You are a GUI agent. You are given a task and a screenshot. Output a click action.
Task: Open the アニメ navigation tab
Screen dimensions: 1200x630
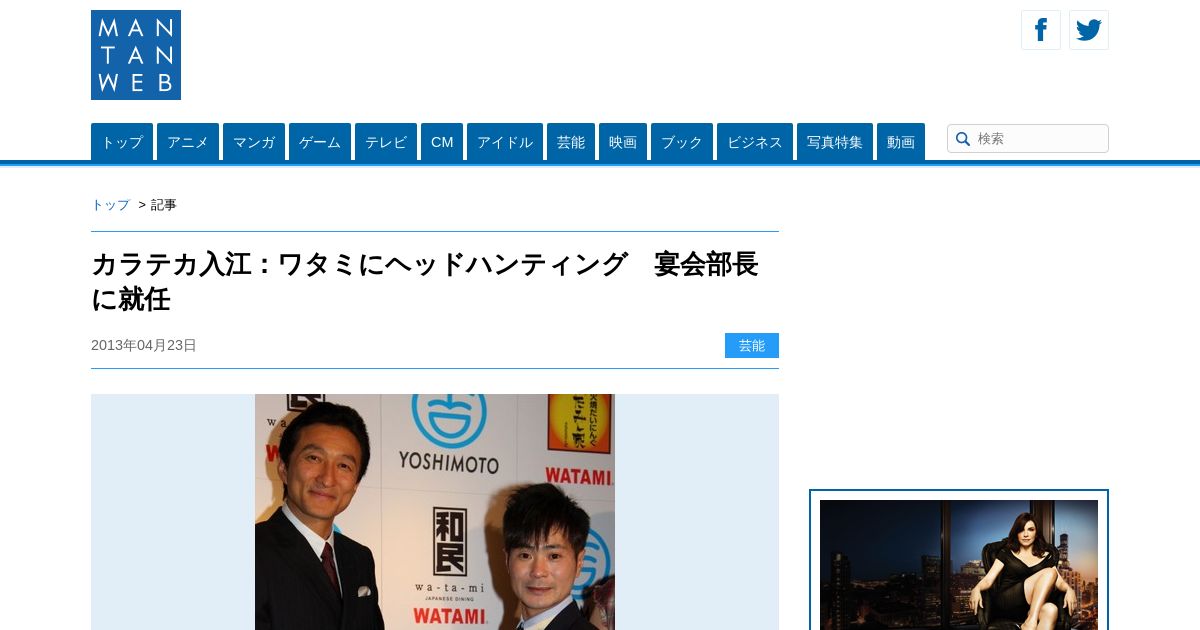188,142
